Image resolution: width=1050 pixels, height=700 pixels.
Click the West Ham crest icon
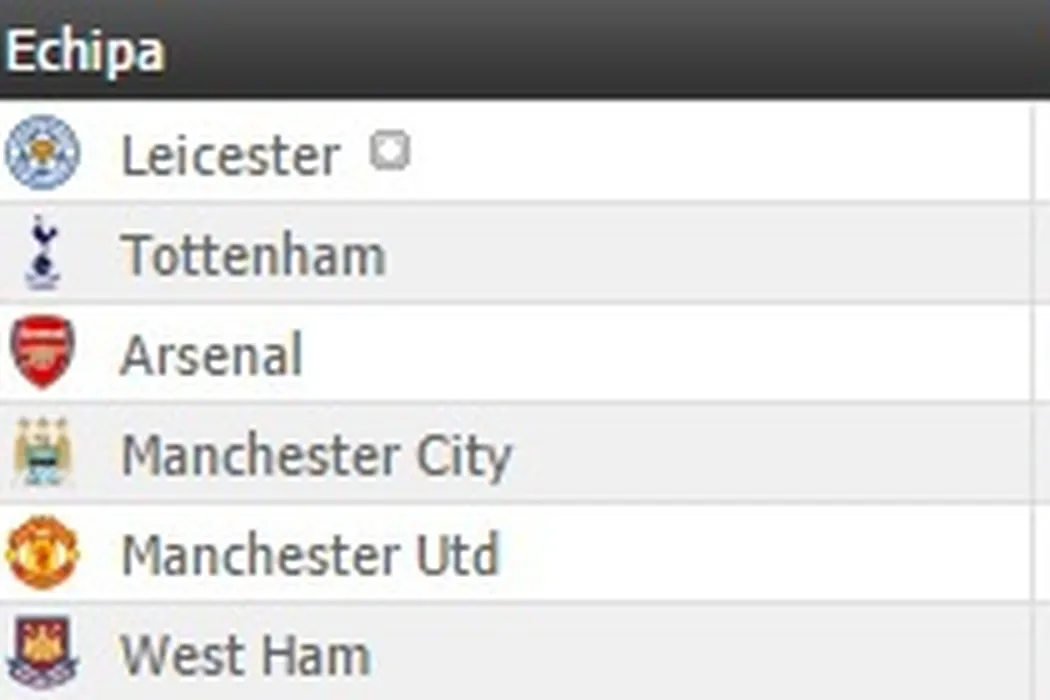[42, 652]
